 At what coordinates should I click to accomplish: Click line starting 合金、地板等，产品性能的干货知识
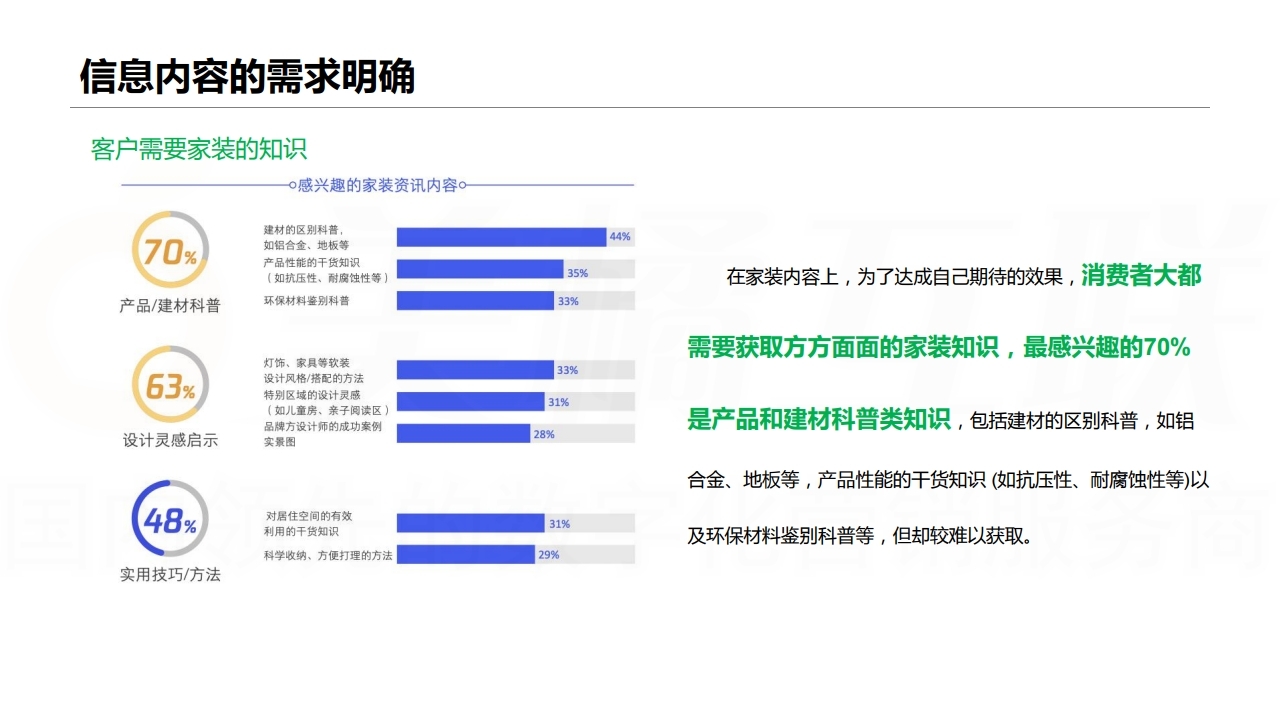tap(948, 479)
